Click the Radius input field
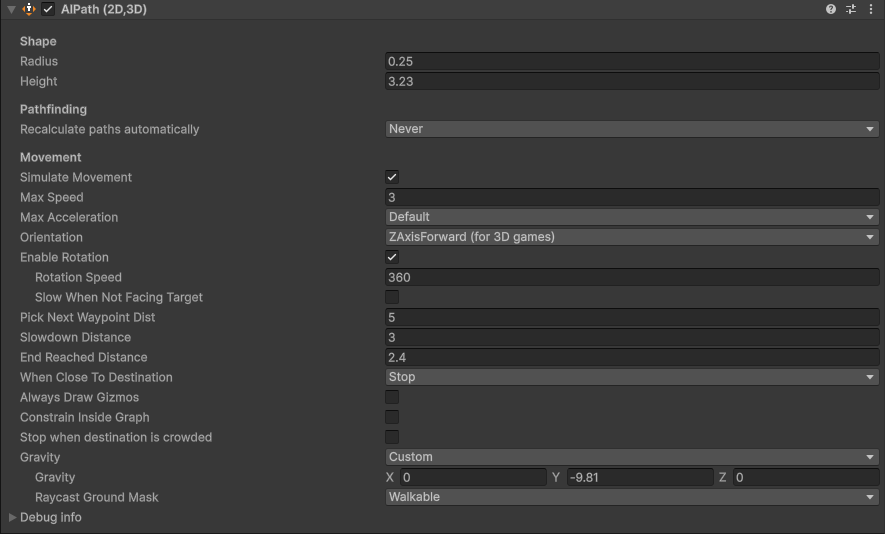 tap(632, 61)
